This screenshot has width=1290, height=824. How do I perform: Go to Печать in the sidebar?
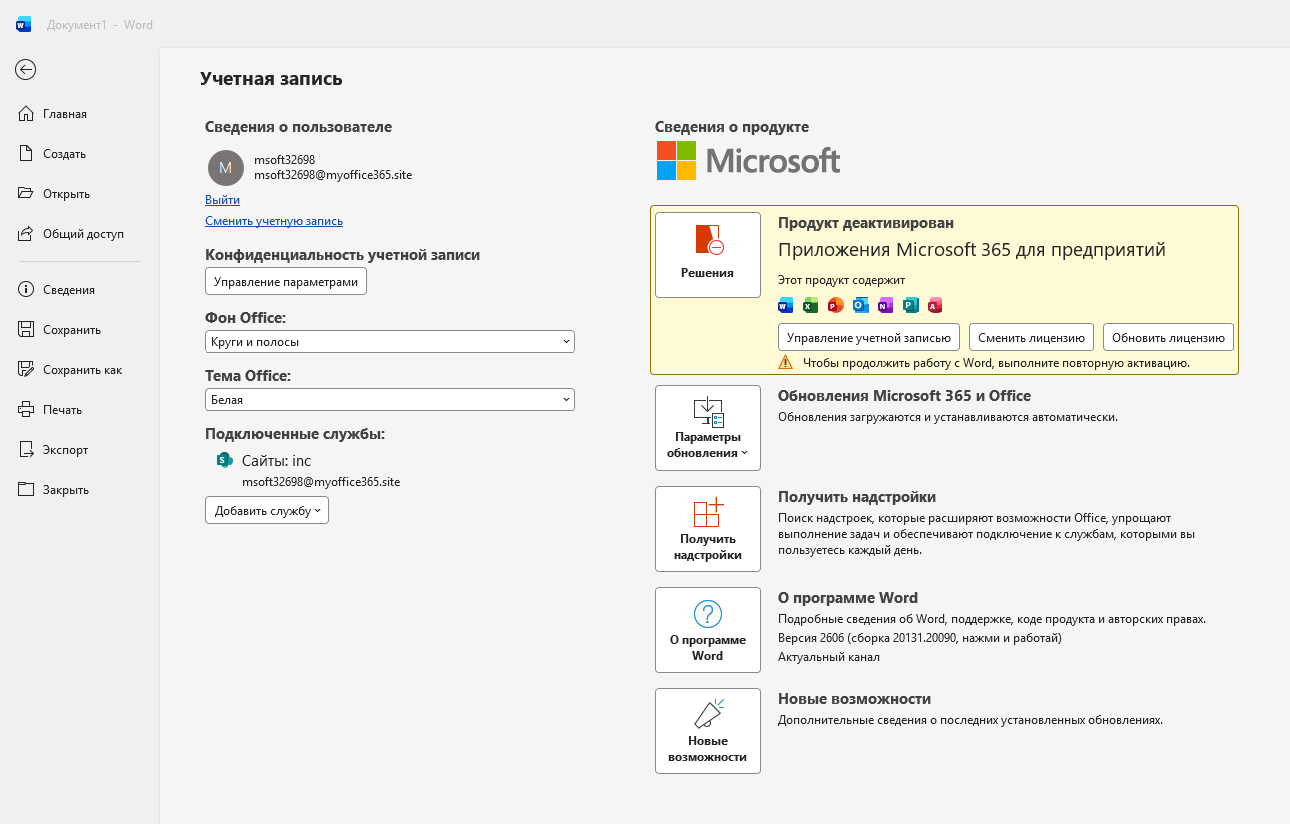point(62,410)
